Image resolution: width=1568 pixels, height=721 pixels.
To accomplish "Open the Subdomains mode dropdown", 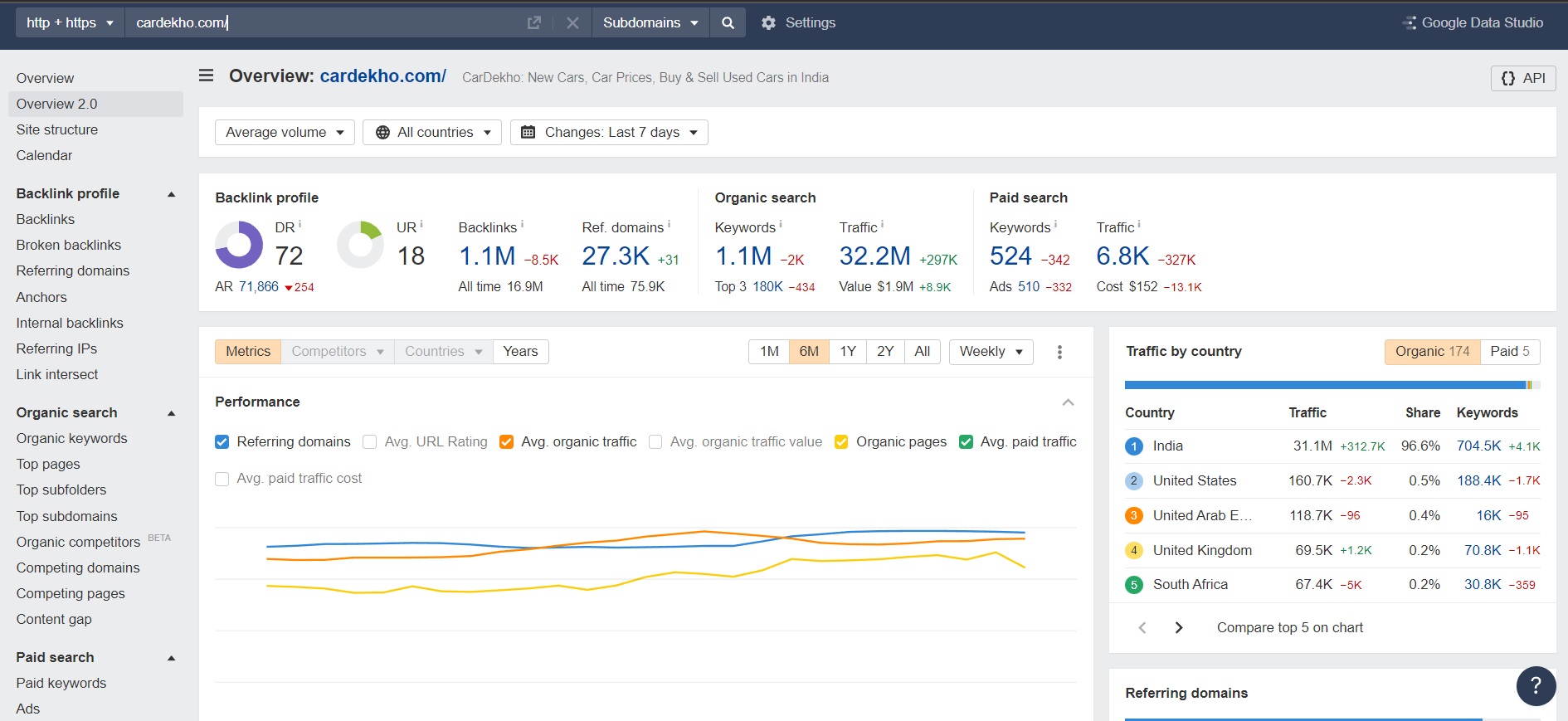I will click(x=650, y=23).
